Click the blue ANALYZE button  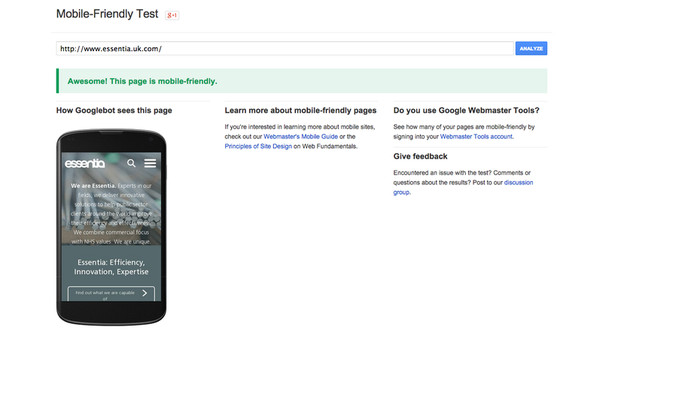[x=531, y=49]
